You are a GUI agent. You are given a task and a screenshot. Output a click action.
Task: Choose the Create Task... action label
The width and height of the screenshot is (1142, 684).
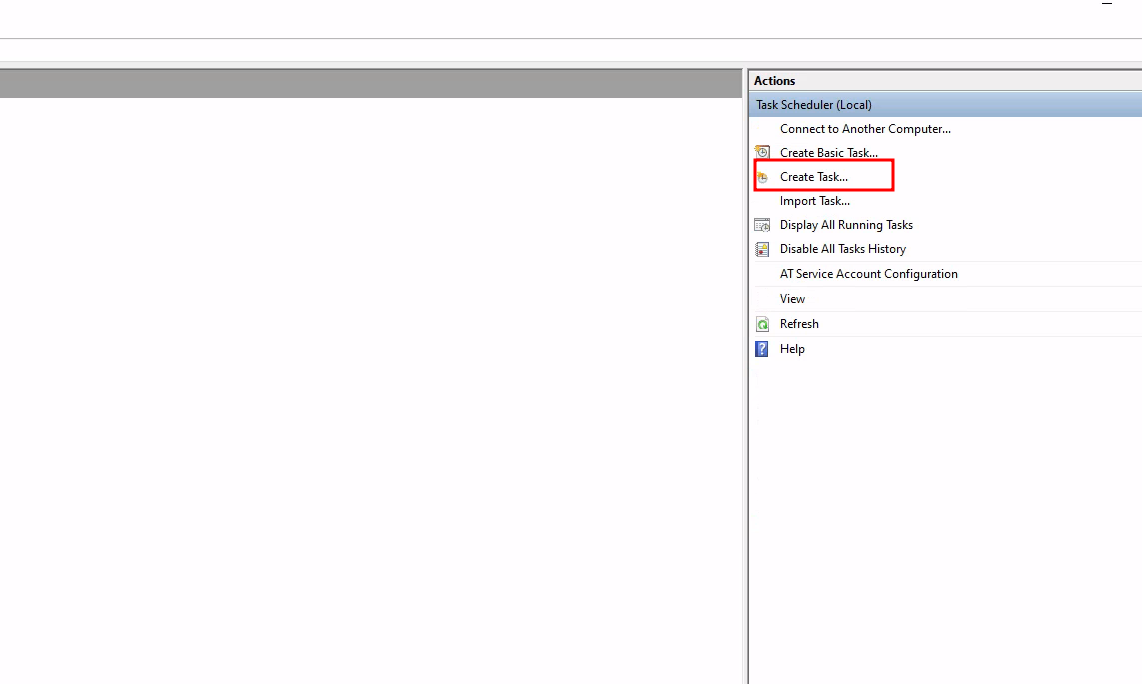pyautogui.click(x=813, y=177)
